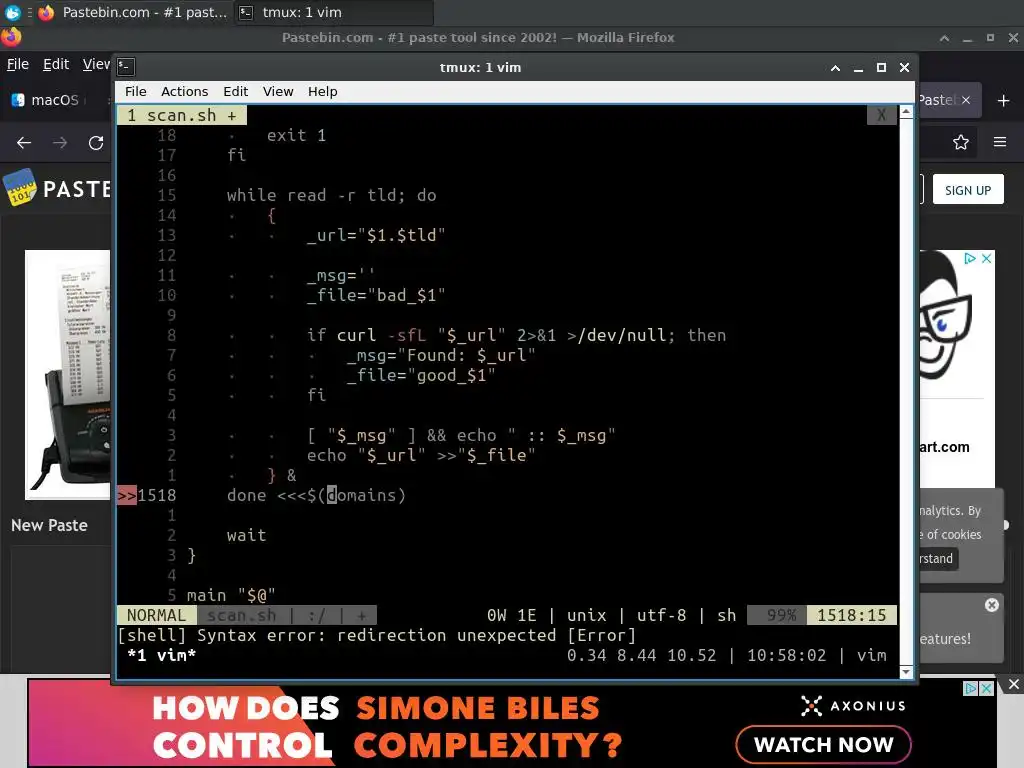Click the 1518:15 cursor position in statusline

pyautogui.click(x=851, y=615)
